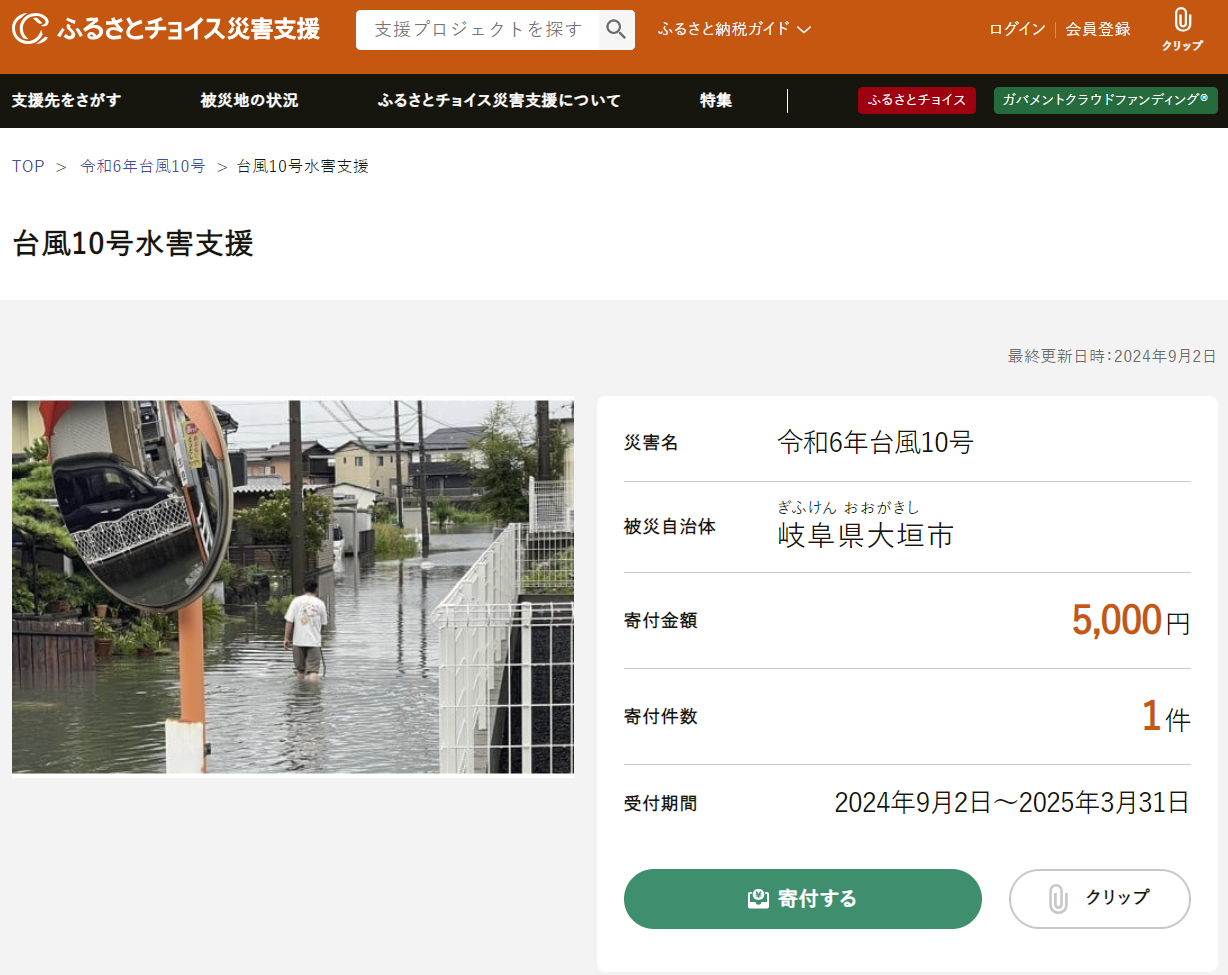This screenshot has width=1228, height=975.
Task: Select the 被災地の状況 menu item
Action: tap(249, 100)
